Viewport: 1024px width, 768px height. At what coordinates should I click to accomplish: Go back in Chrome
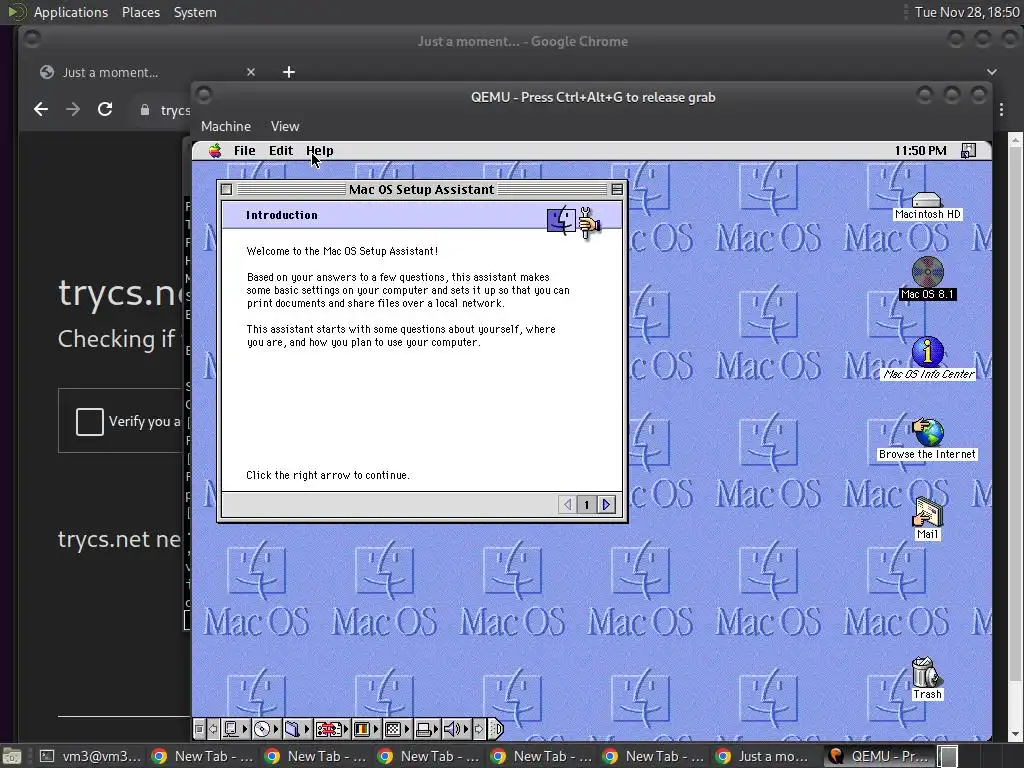[x=41, y=109]
